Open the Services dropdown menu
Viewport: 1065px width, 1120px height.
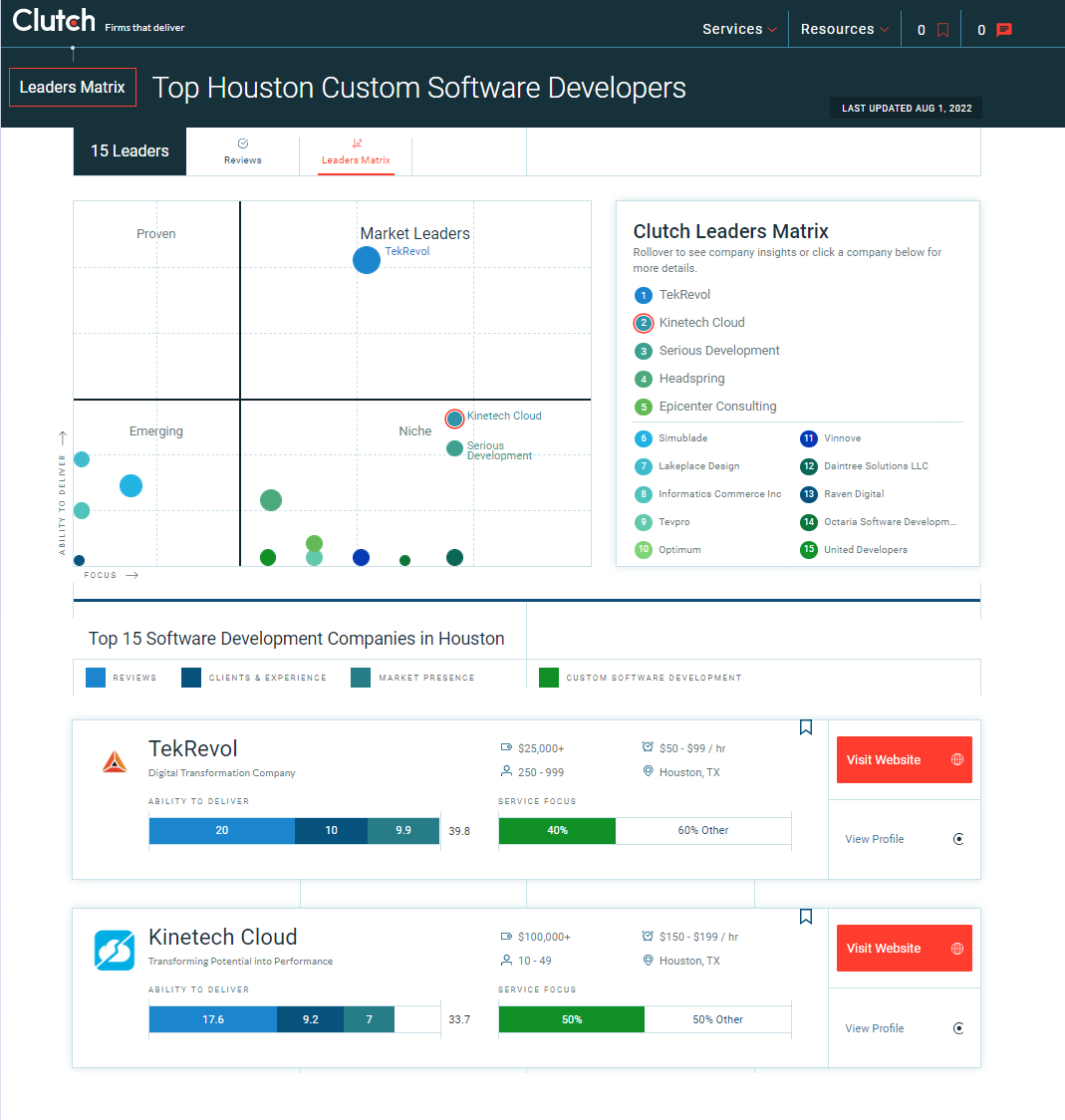(739, 29)
